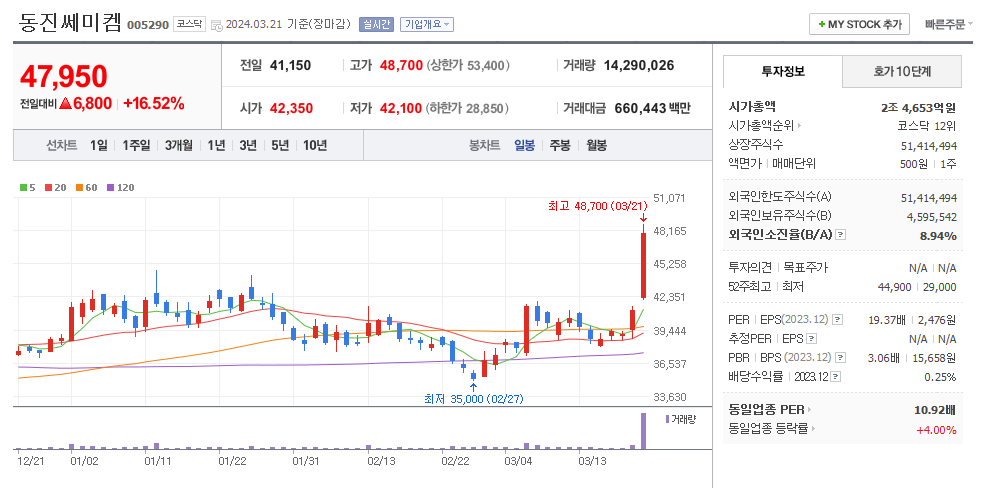Image resolution: width=984 pixels, height=488 pixels.
Task: Select the 5년 line chart period
Action: click(280, 146)
